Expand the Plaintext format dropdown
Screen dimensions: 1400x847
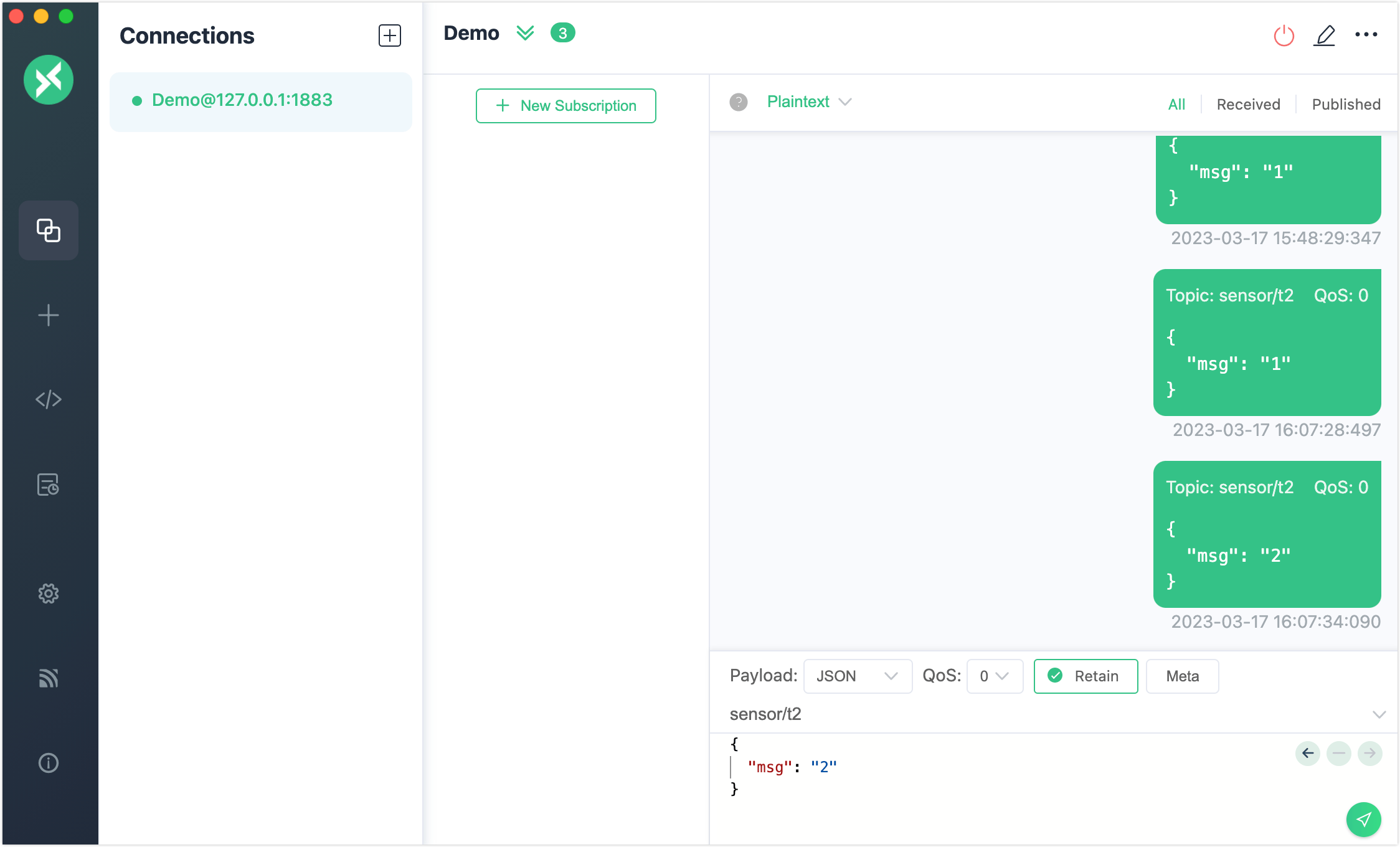pos(808,102)
